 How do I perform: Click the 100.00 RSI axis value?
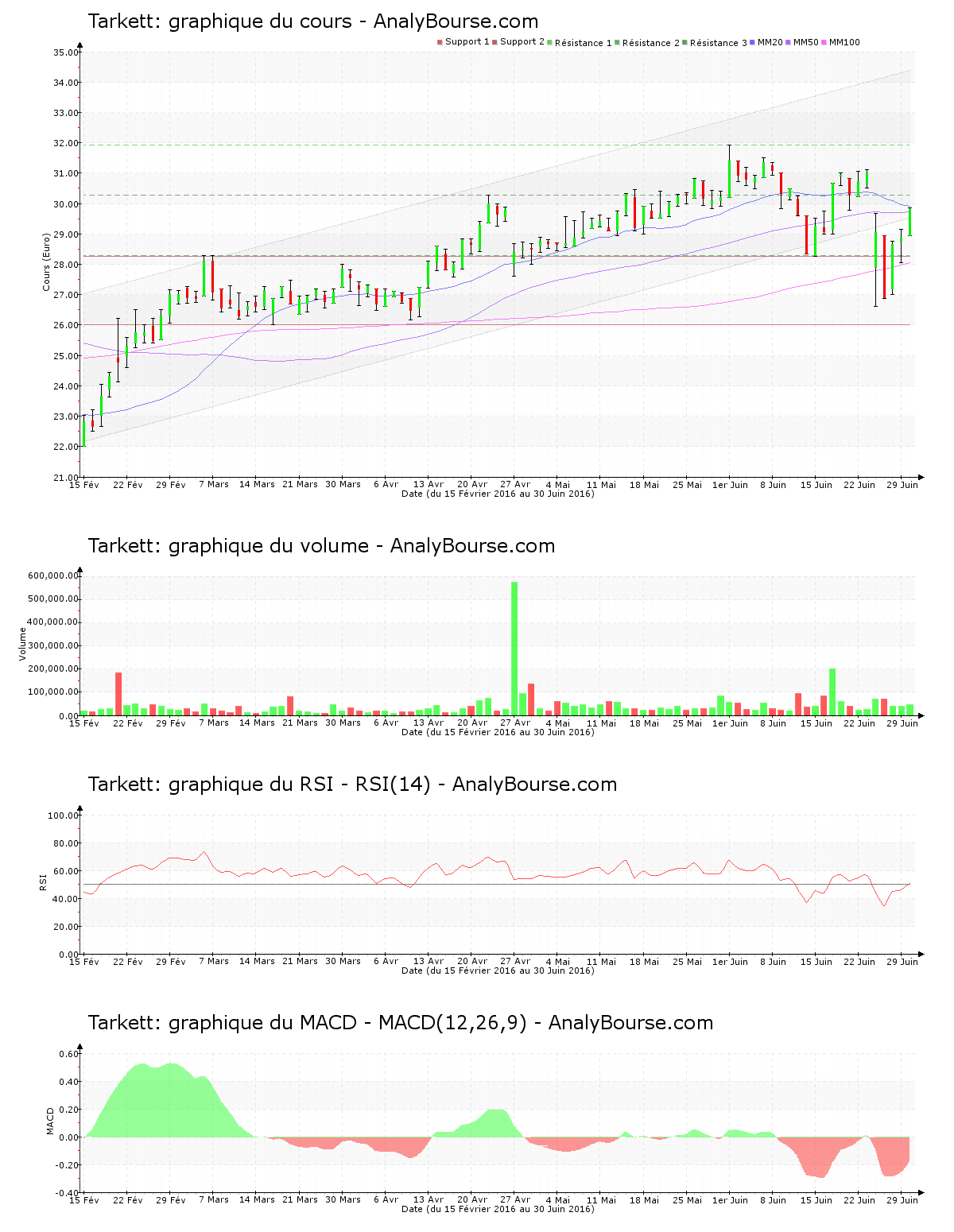click(x=63, y=816)
